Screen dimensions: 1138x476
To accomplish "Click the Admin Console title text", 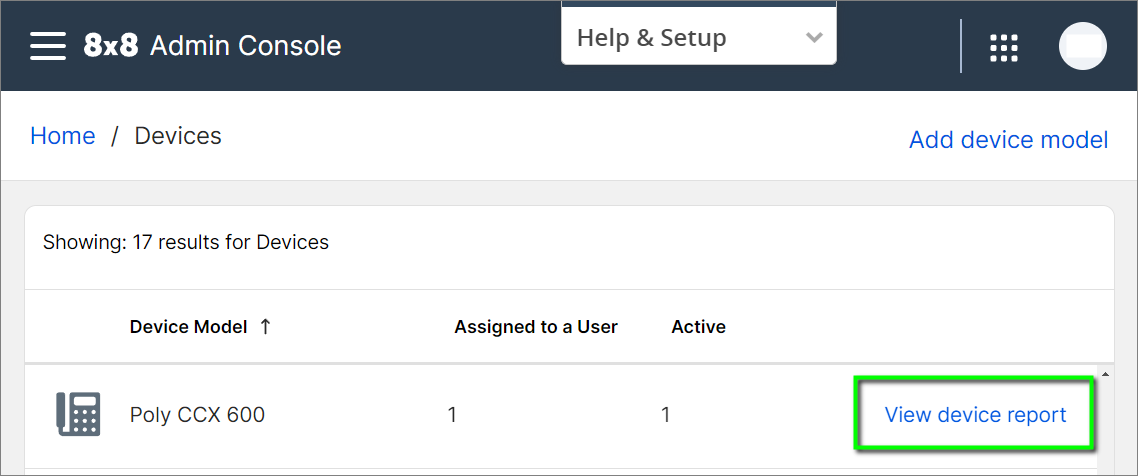I will point(245,46).
